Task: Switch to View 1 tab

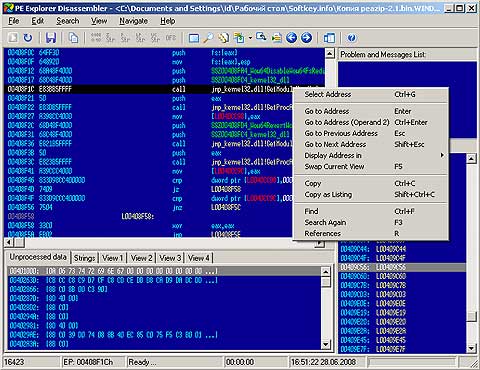Action: click(x=113, y=258)
